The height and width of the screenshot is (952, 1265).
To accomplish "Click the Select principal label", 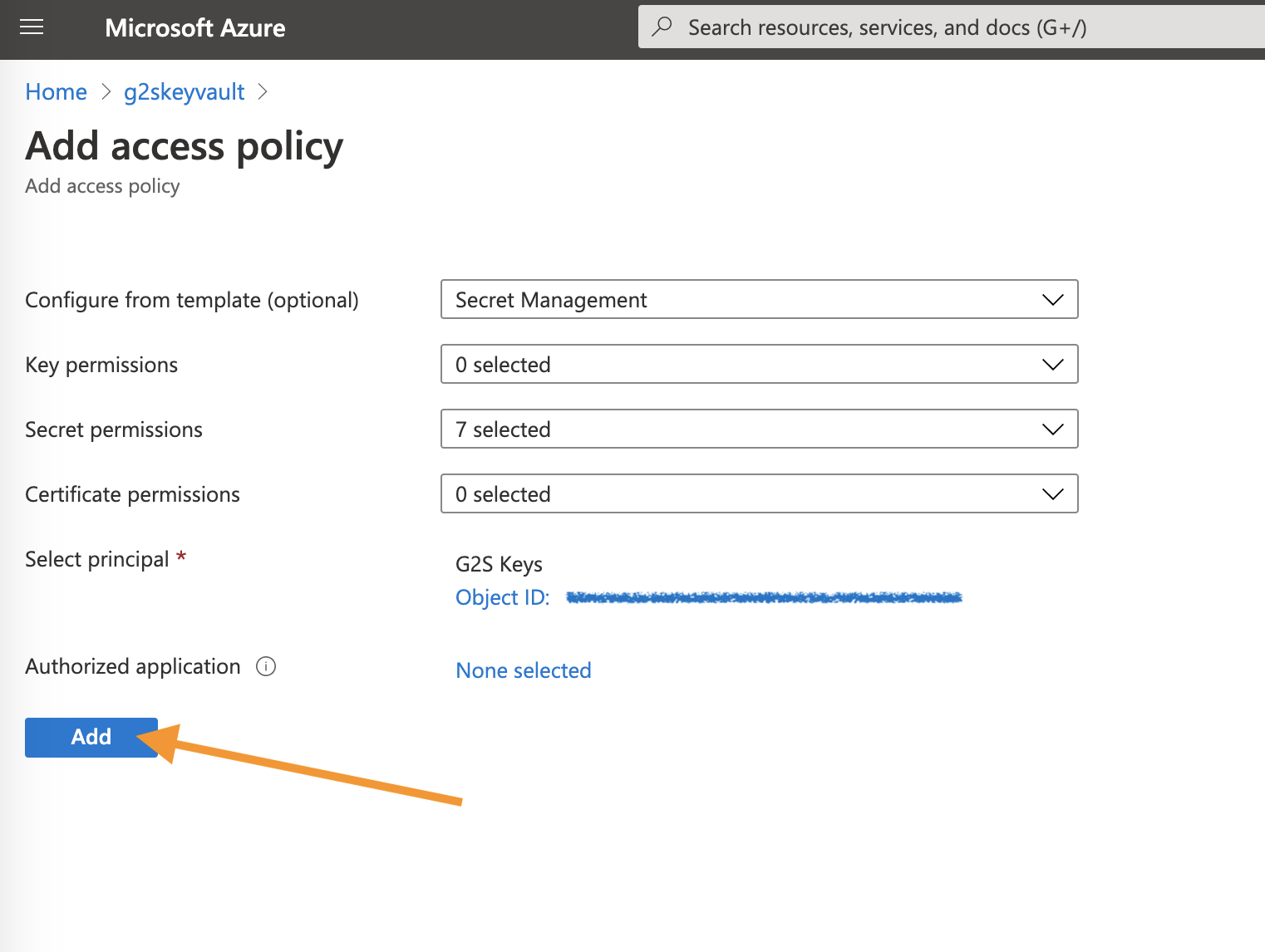I will point(97,559).
